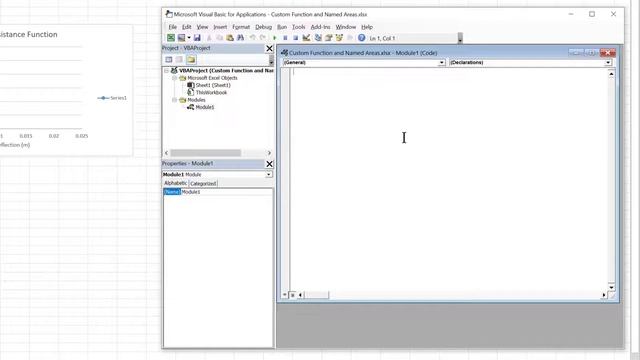Click the View Microsoft Excel toolbar icon

pyautogui.click(x=171, y=38)
